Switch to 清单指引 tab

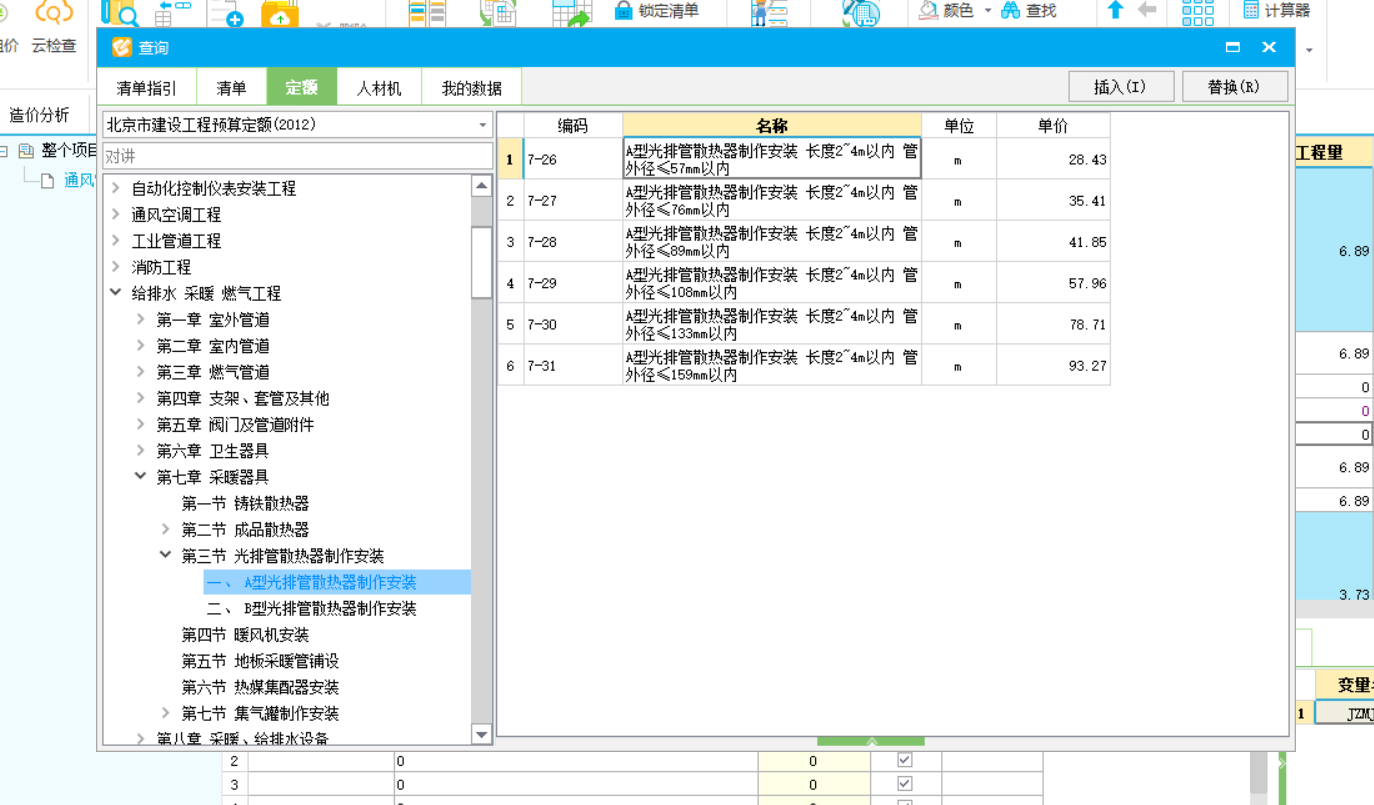click(147, 87)
